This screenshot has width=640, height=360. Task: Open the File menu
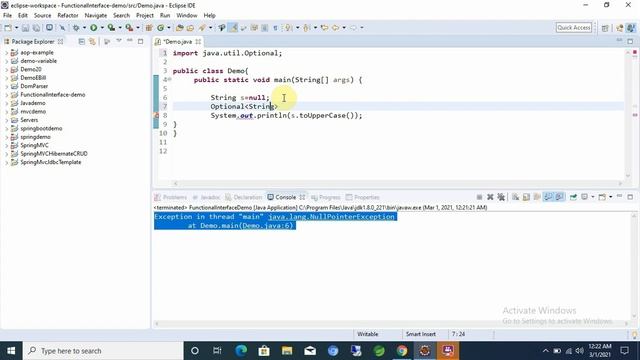(x=7, y=16)
